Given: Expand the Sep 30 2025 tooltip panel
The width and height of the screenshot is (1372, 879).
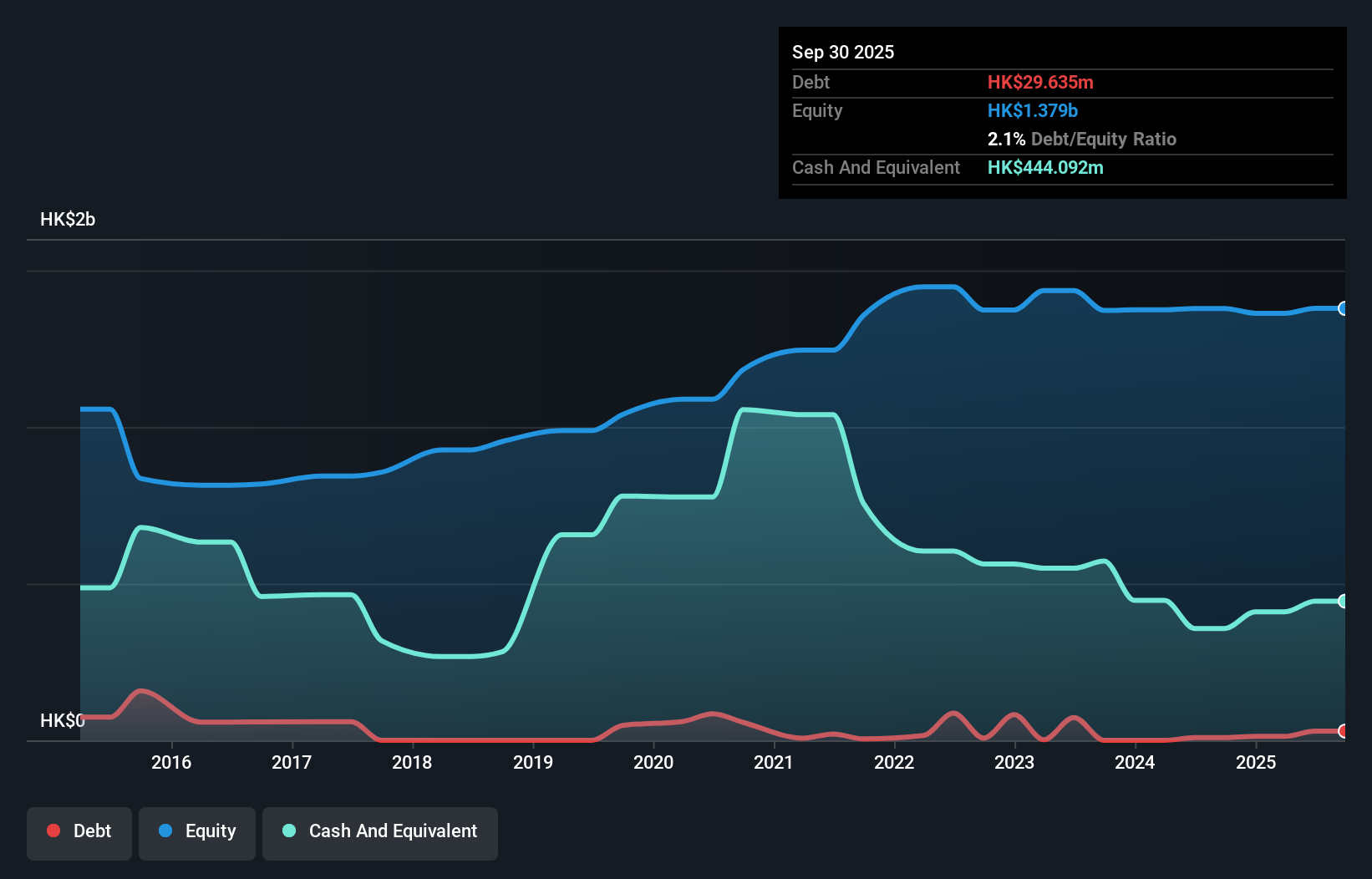Looking at the screenshot, I should pyautogui.click(x=843, y=52).
